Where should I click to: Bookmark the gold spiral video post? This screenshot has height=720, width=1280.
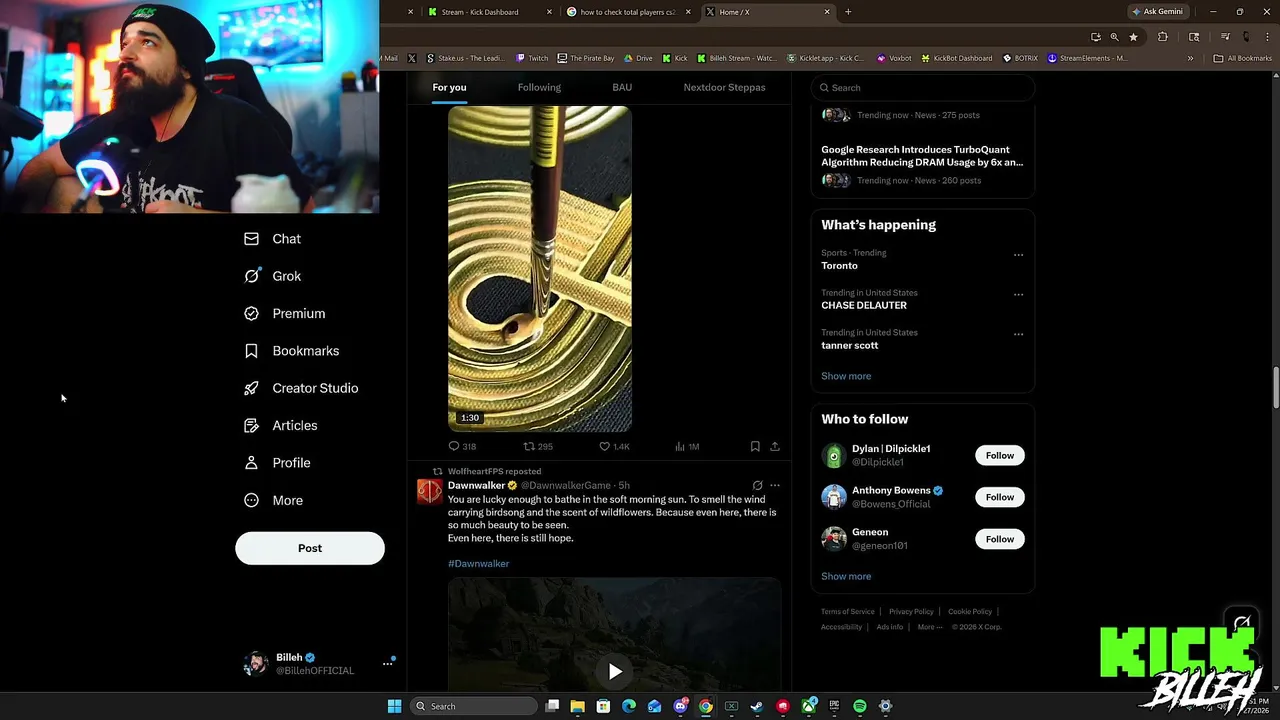755,446
